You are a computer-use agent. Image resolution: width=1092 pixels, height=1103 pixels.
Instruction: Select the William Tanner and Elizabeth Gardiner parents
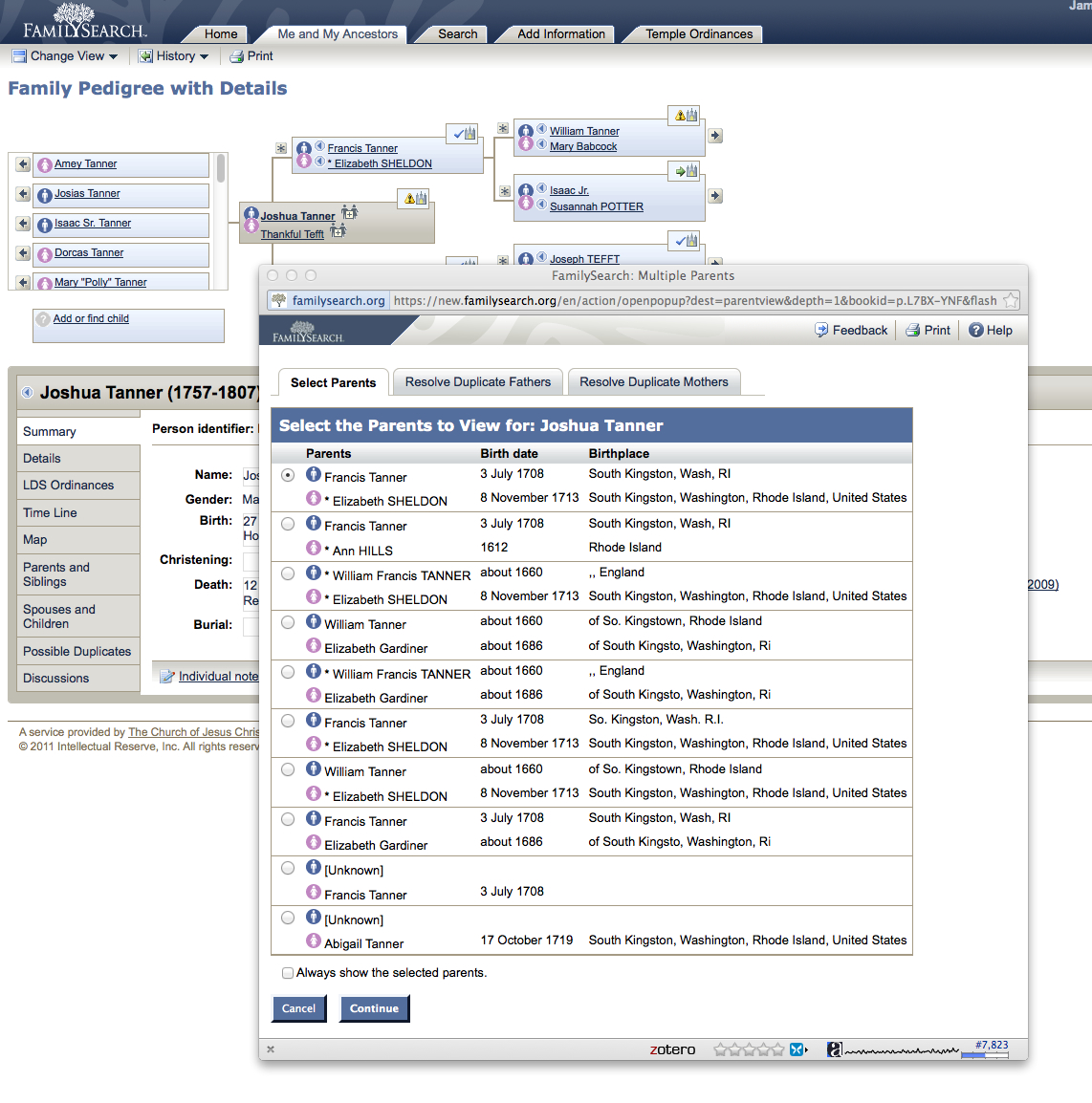point(288,621)
